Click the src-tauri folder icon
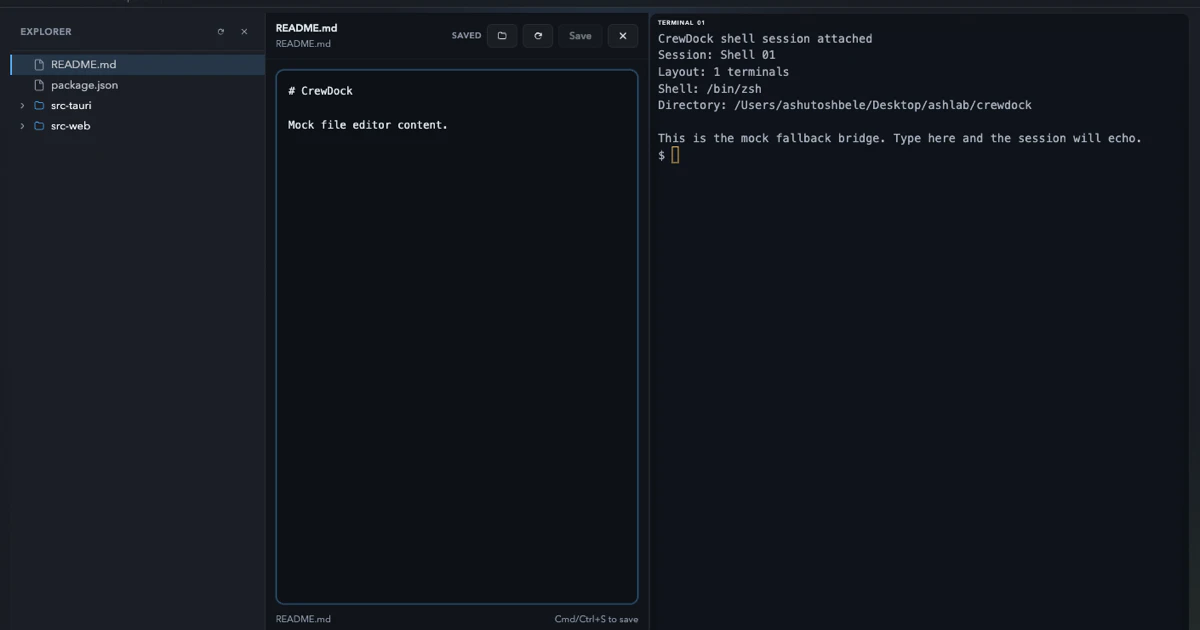 (38, 105)
